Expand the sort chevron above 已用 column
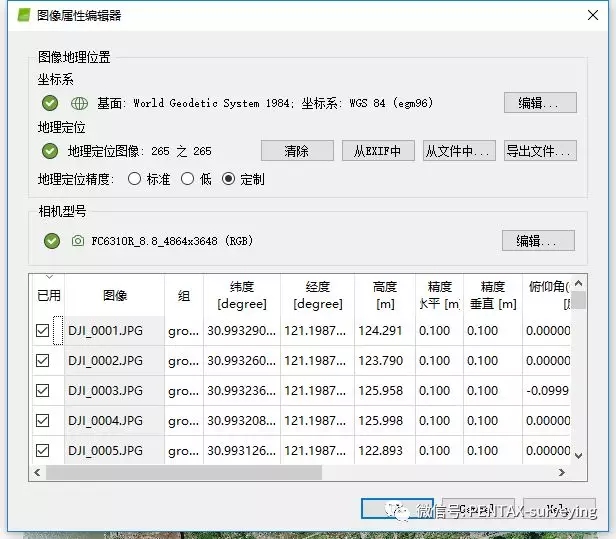616x539 pixels. point(48,277)
